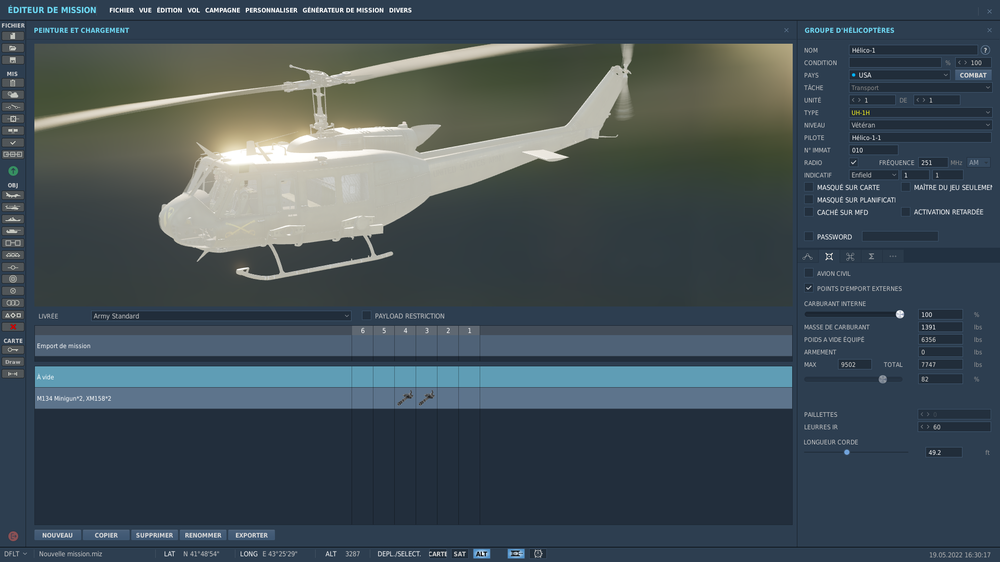Click the Copier button
This screenshot has height=562, width=1000.
click(x=106, y=535)
